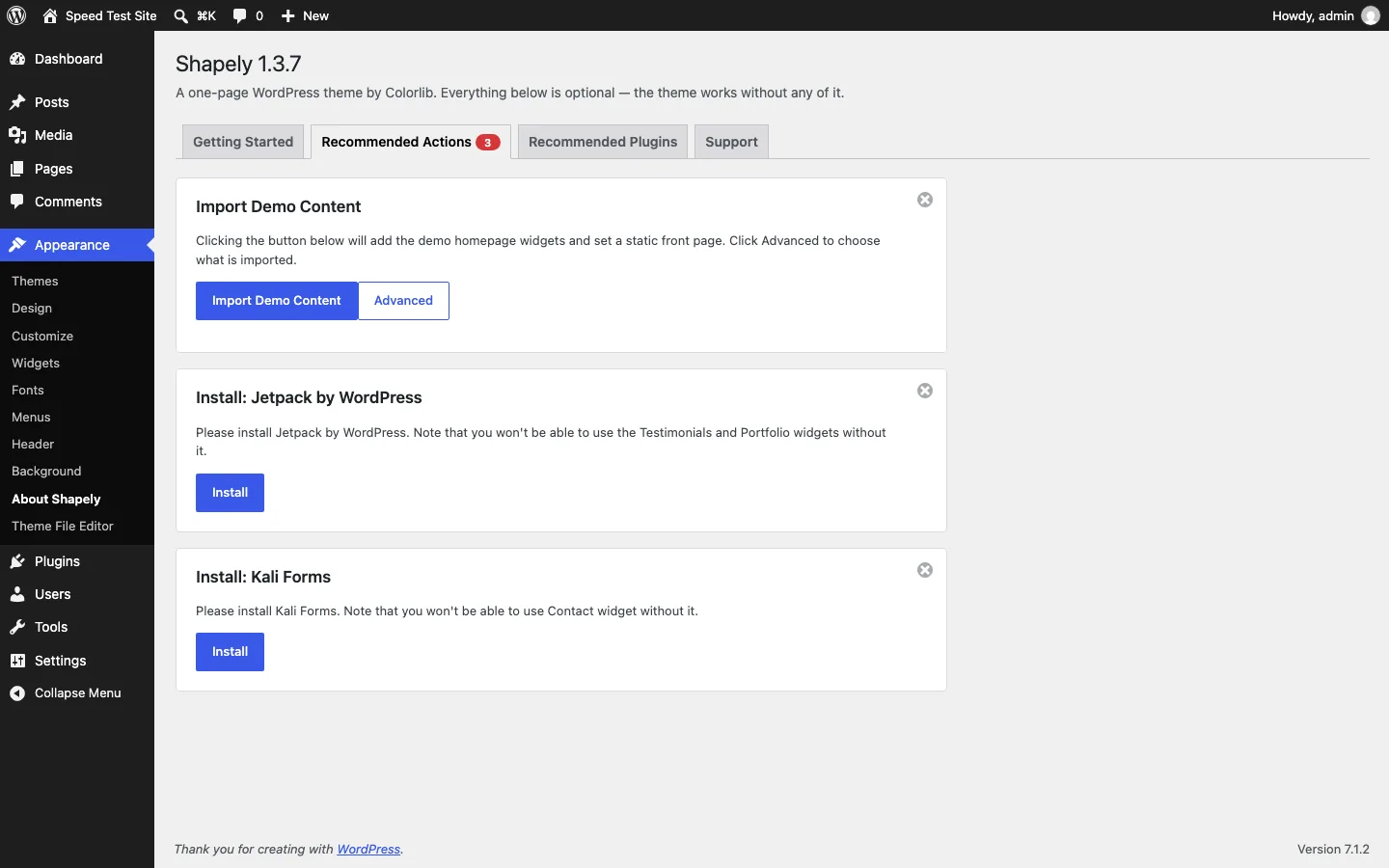Open Settings menu item
1389x868 pixels.
click(77, 661)
